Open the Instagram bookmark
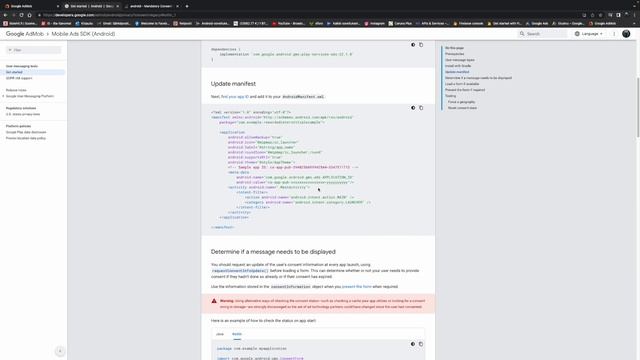This screenshot has width=640, height=360. (374, 24)
